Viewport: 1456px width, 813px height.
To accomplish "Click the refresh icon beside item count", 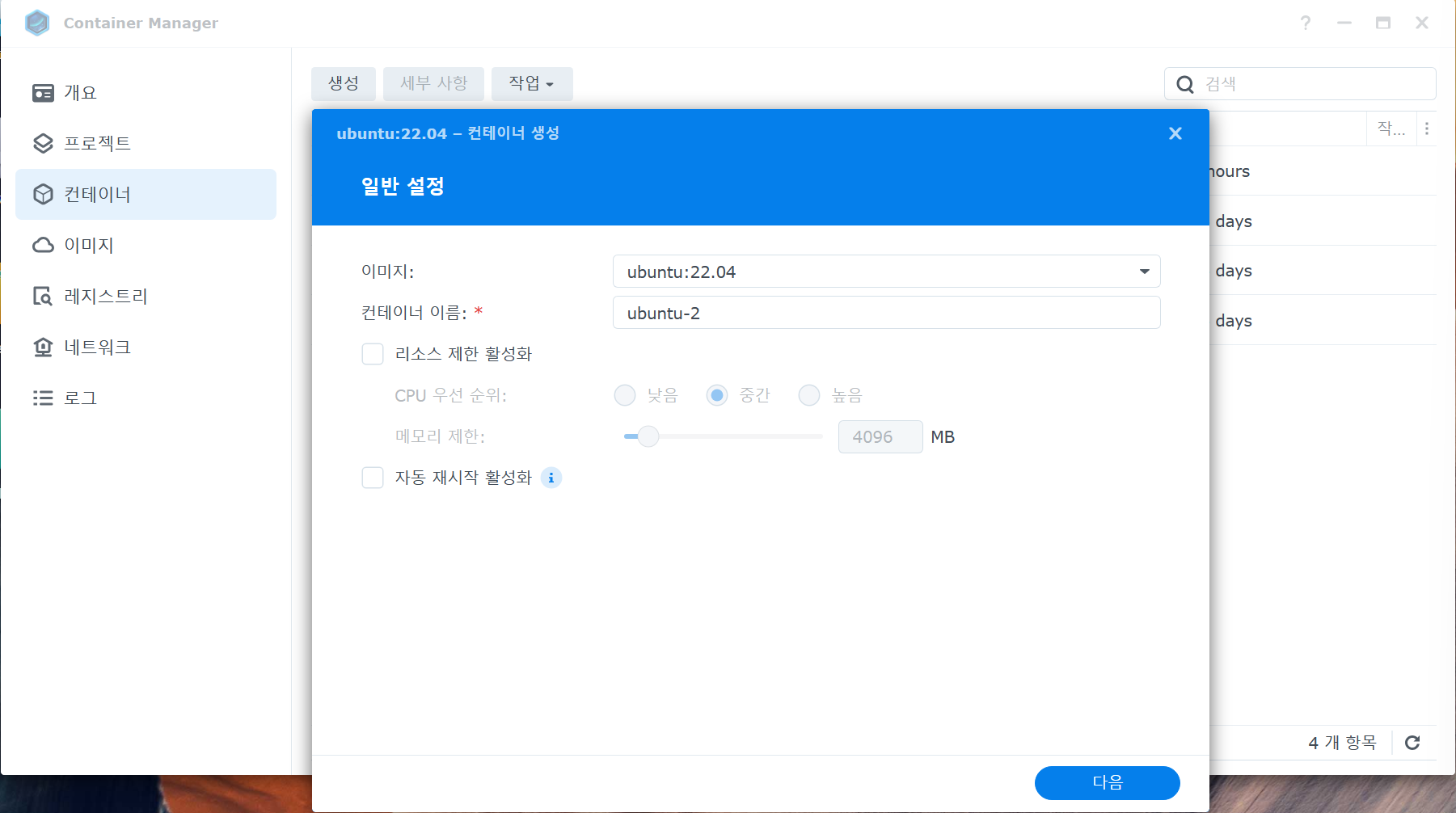I will tap(1412, 743).
